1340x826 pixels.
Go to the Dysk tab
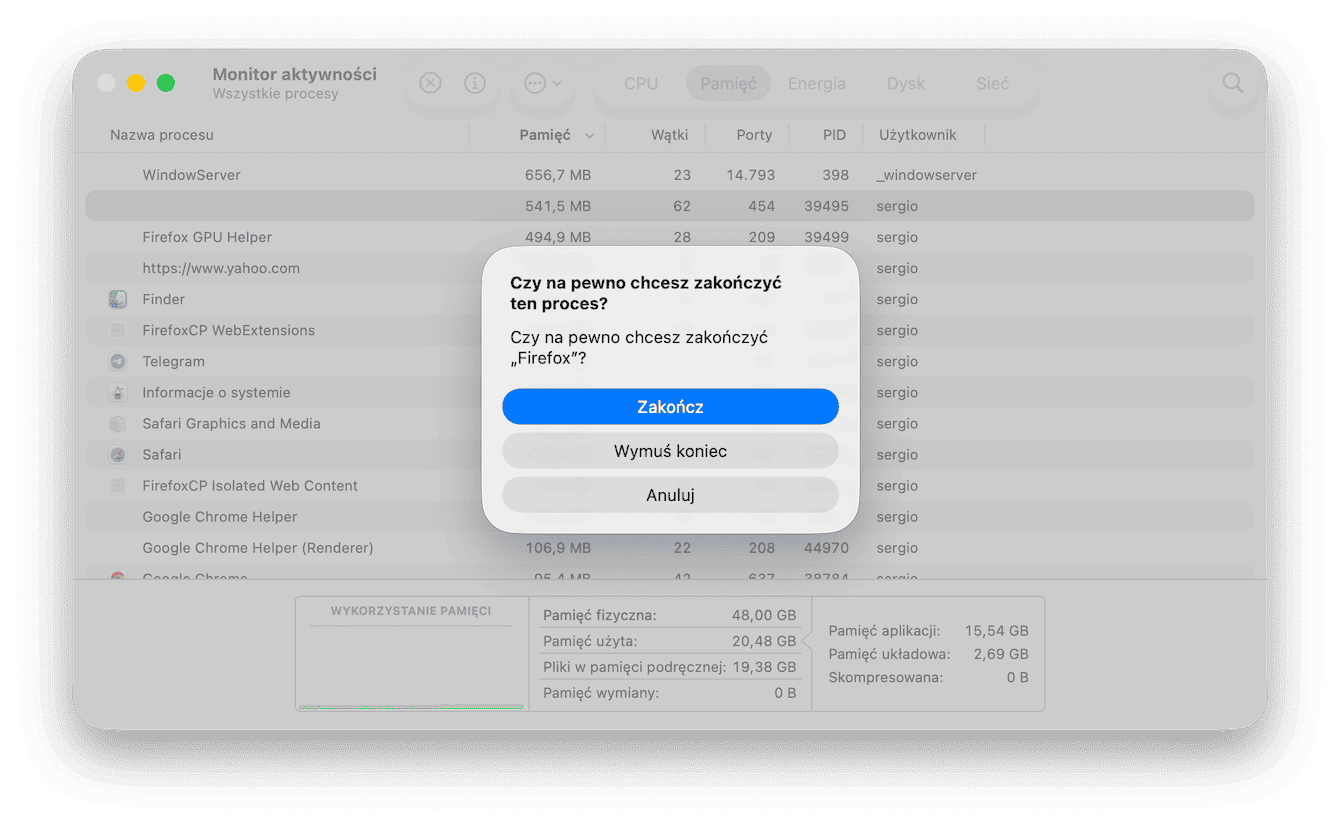(906, 84)
